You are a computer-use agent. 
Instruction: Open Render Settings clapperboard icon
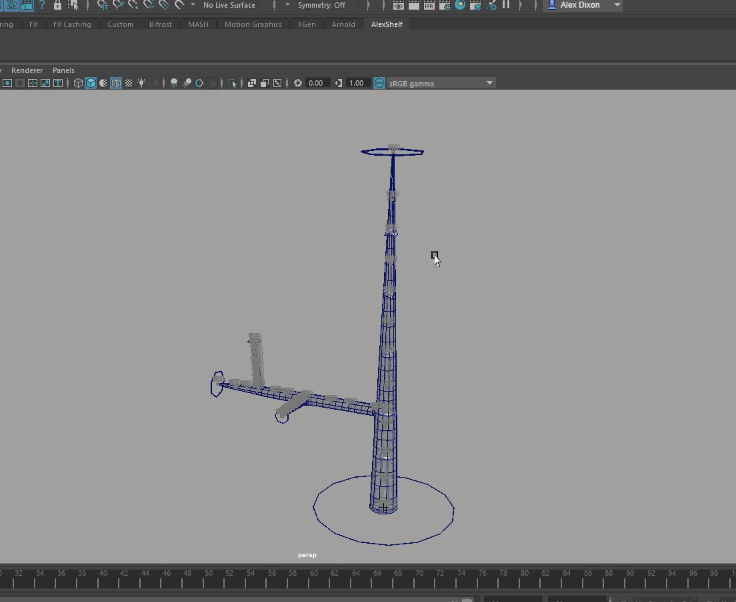point(443,5)
